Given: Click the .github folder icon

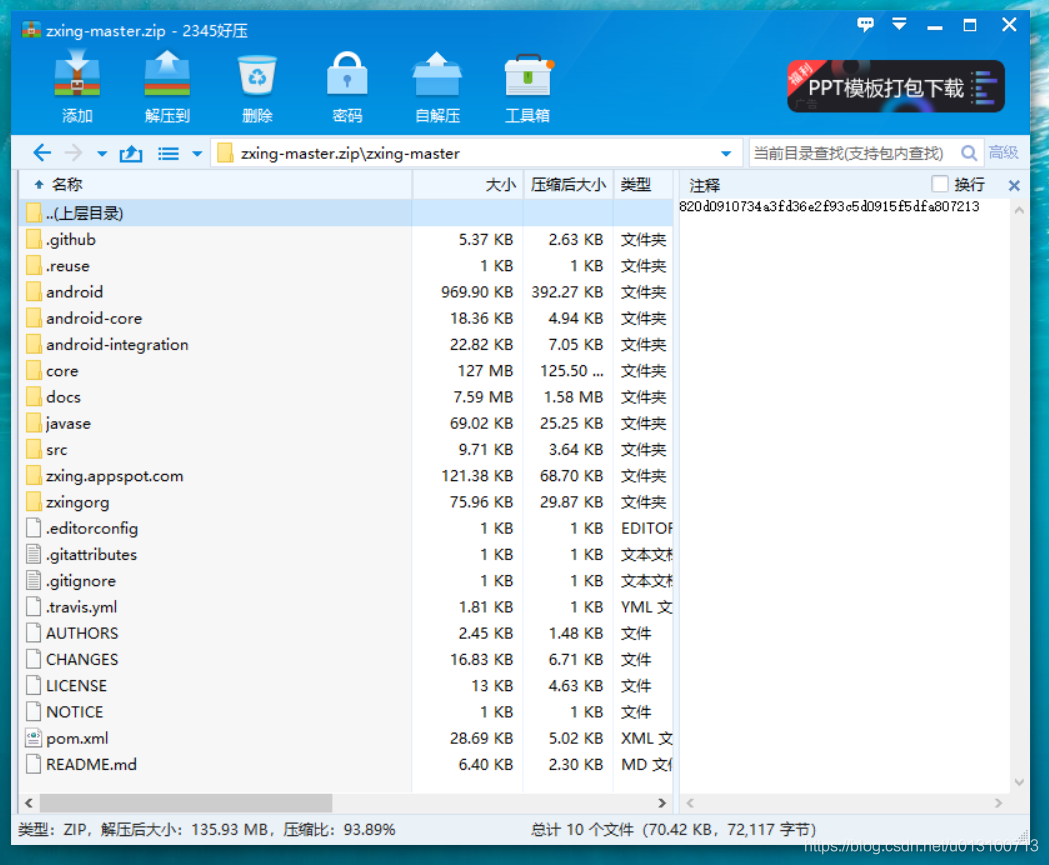Looking at the screenshot, I should (33, 239).
